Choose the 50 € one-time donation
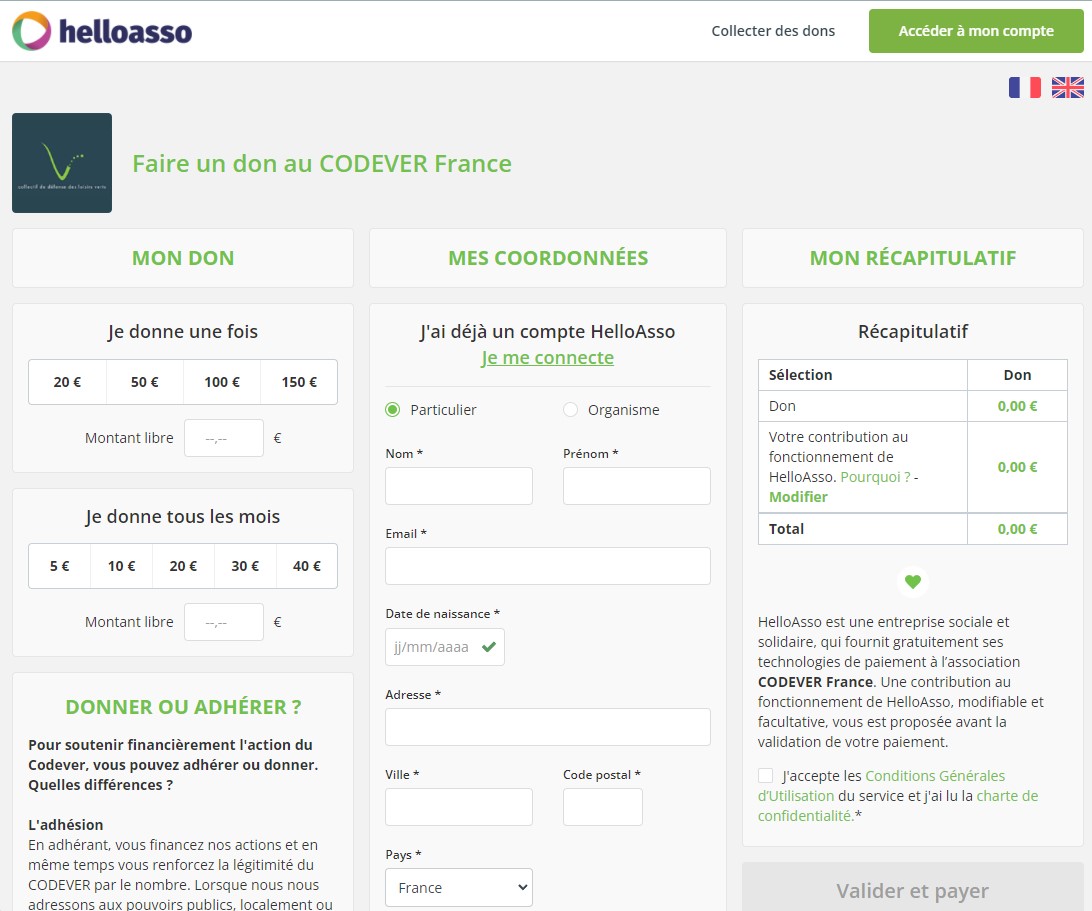 145,382
